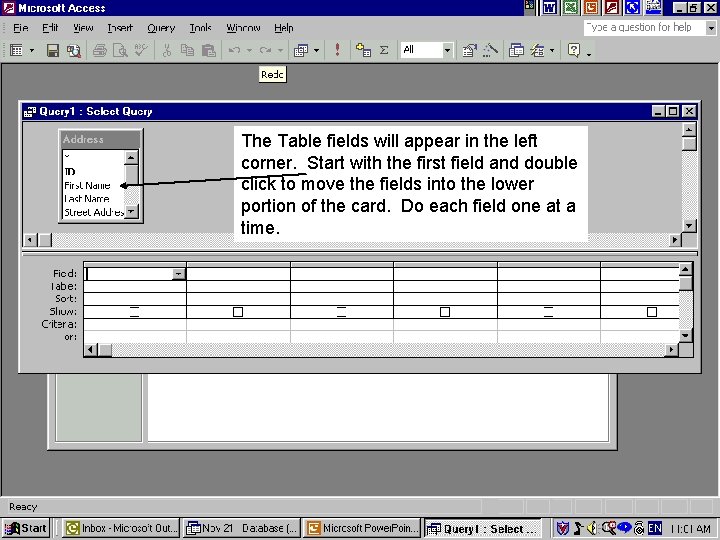
Task: Click the Sort cell in the first grid column
Action: tap(135, 299)
